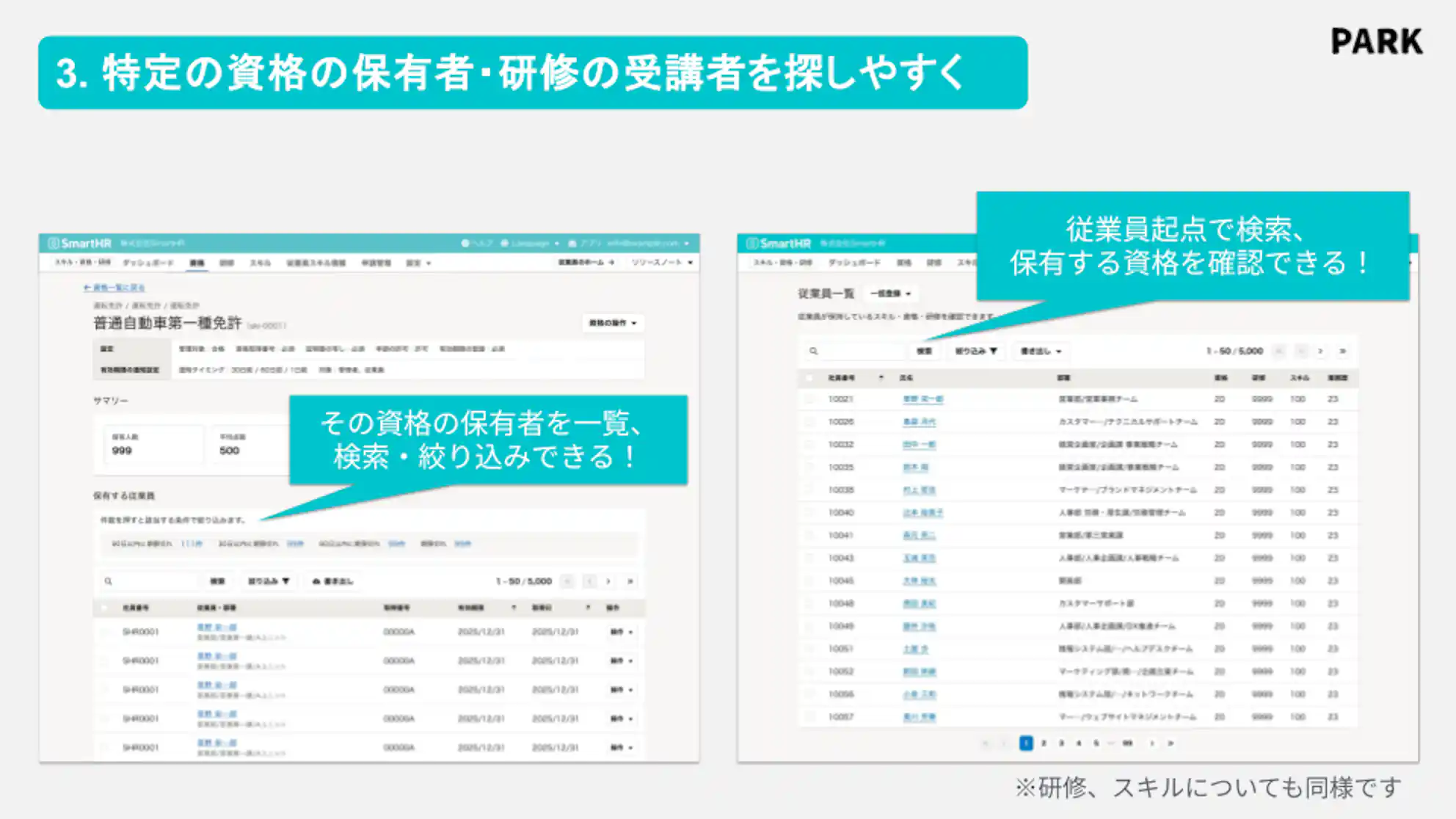Click the search magnifier icon in right employee list
Viewport: 1456px width, 819px height.
coord(813,351)
